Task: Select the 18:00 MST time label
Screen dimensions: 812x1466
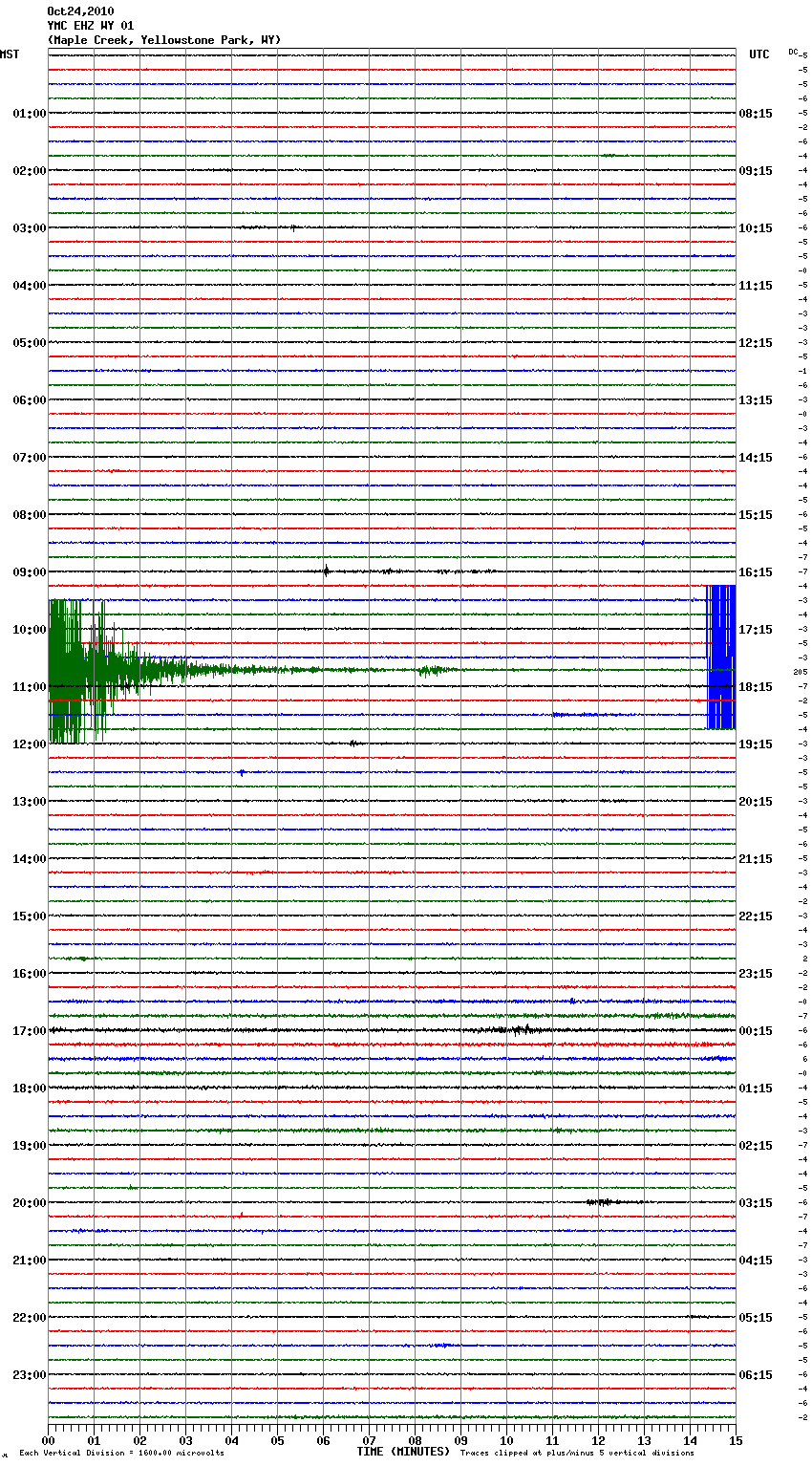Action: pos(29,1089)
